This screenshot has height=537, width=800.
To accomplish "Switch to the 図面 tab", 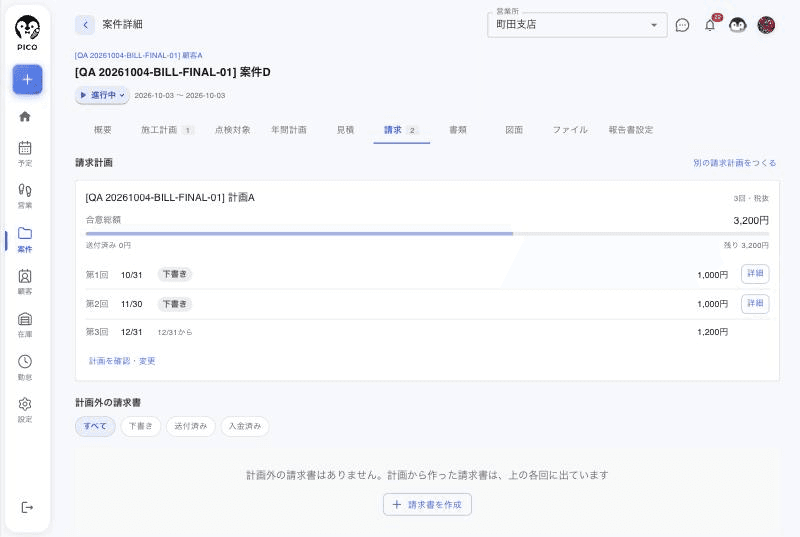I will point(514,130).
